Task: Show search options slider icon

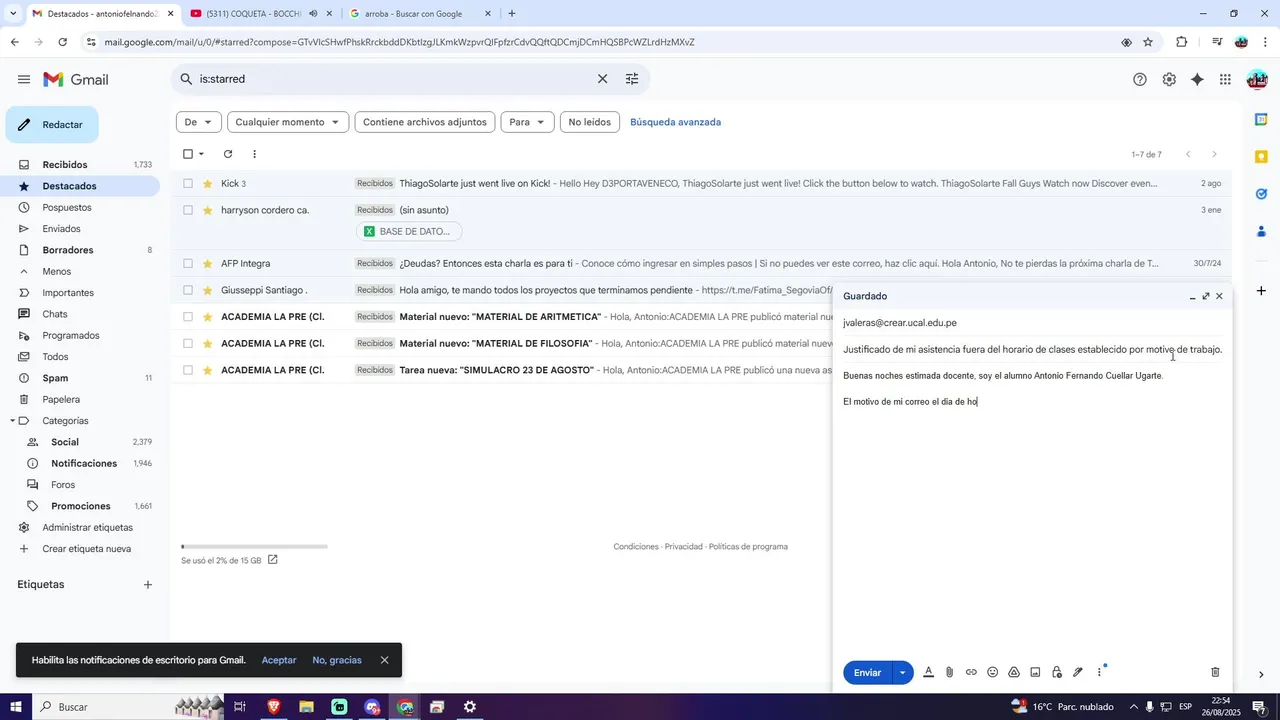Action: pyautogui.click(x=632, y=79)
